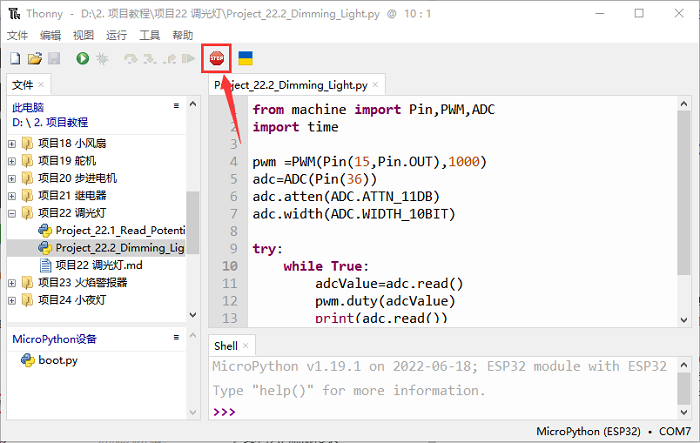Create a new file with toolbar icon
Screen dimensions: 700x443
(x=15, y=60)
